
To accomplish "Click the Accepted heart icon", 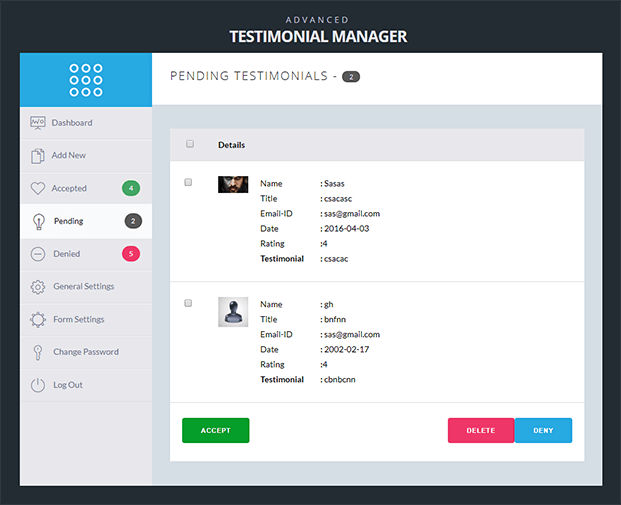I will (x=38, y=188).
